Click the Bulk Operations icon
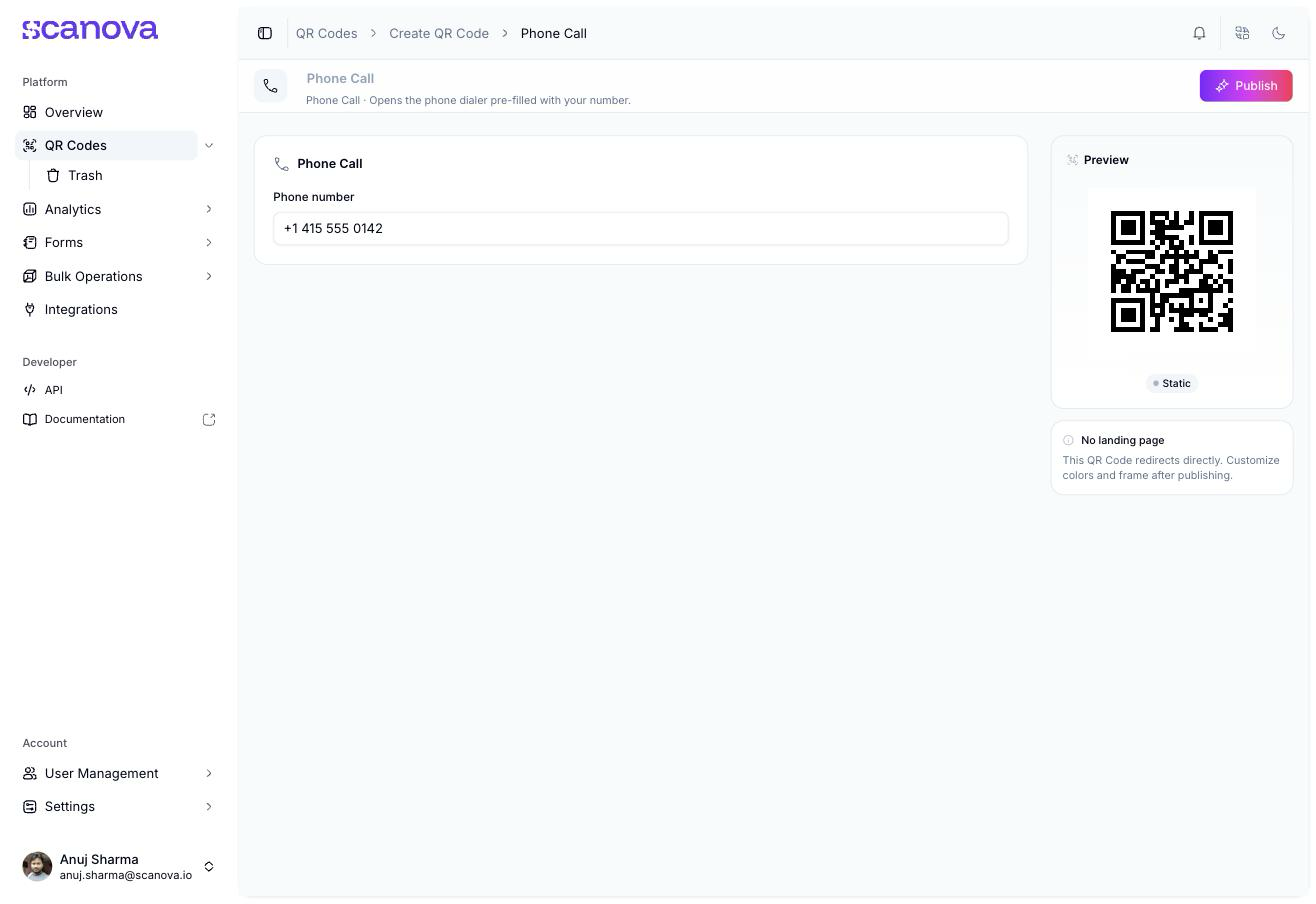This screenshot has width=1316, height=904. click(x=30, y=276)
